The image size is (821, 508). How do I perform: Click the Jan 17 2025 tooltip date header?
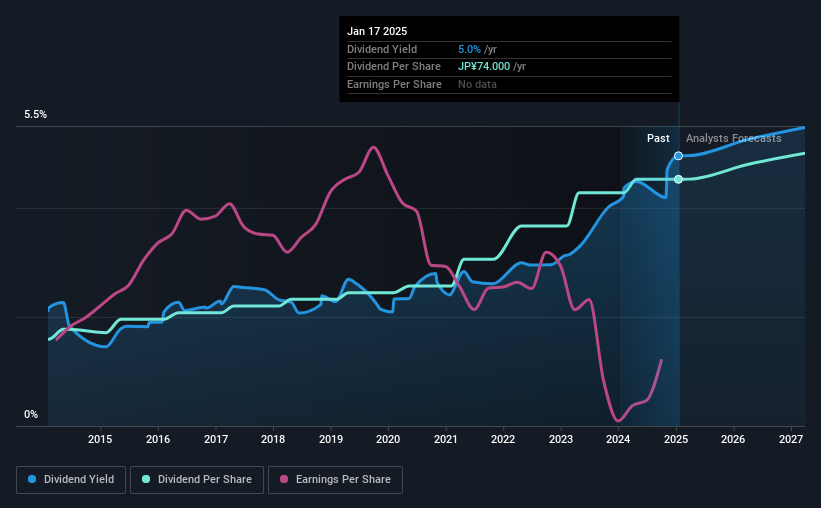pos(378,32)
